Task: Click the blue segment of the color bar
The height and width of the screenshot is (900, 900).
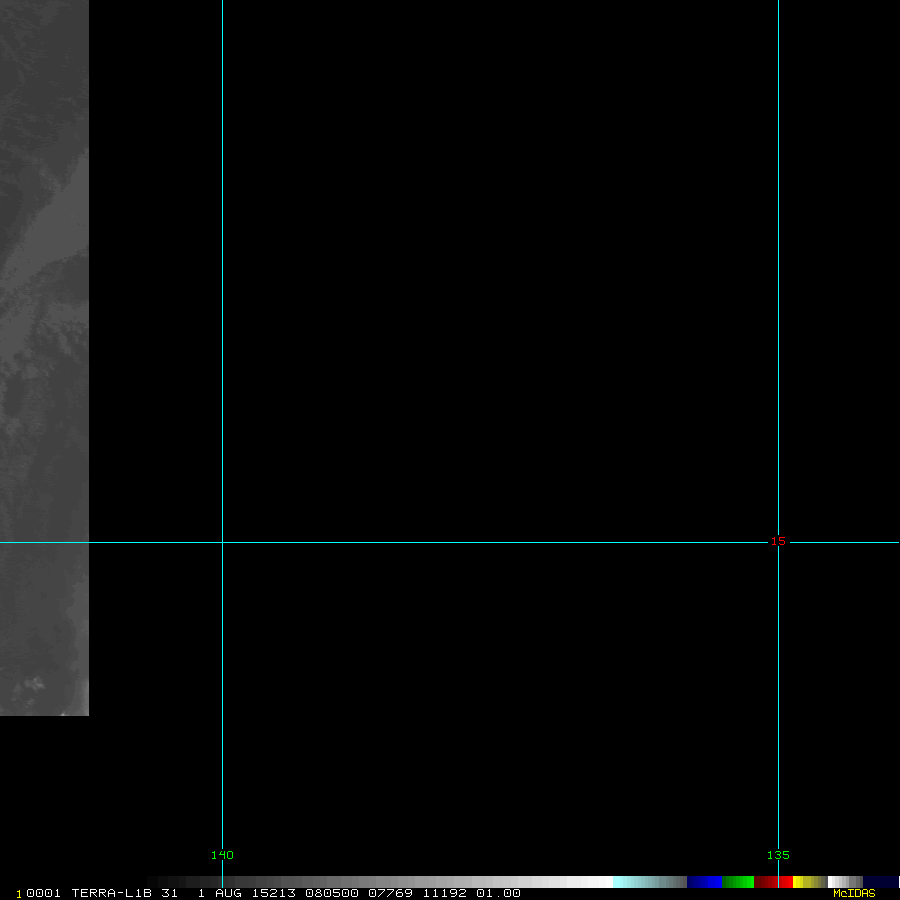Action: pos(704,882)
